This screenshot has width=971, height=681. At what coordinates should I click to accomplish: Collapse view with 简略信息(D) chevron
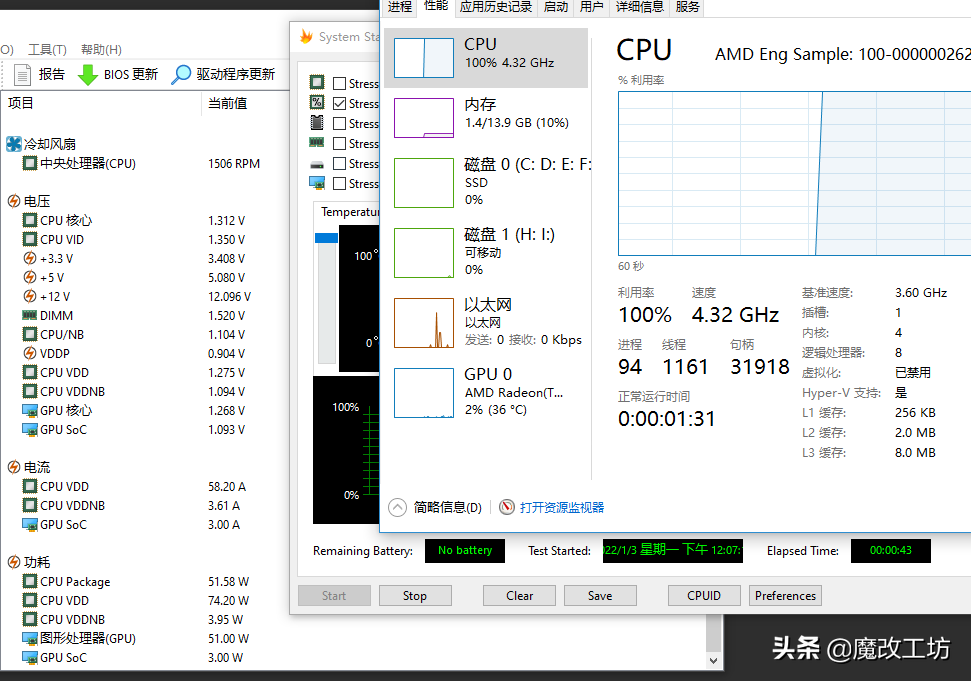click(398, 508)
